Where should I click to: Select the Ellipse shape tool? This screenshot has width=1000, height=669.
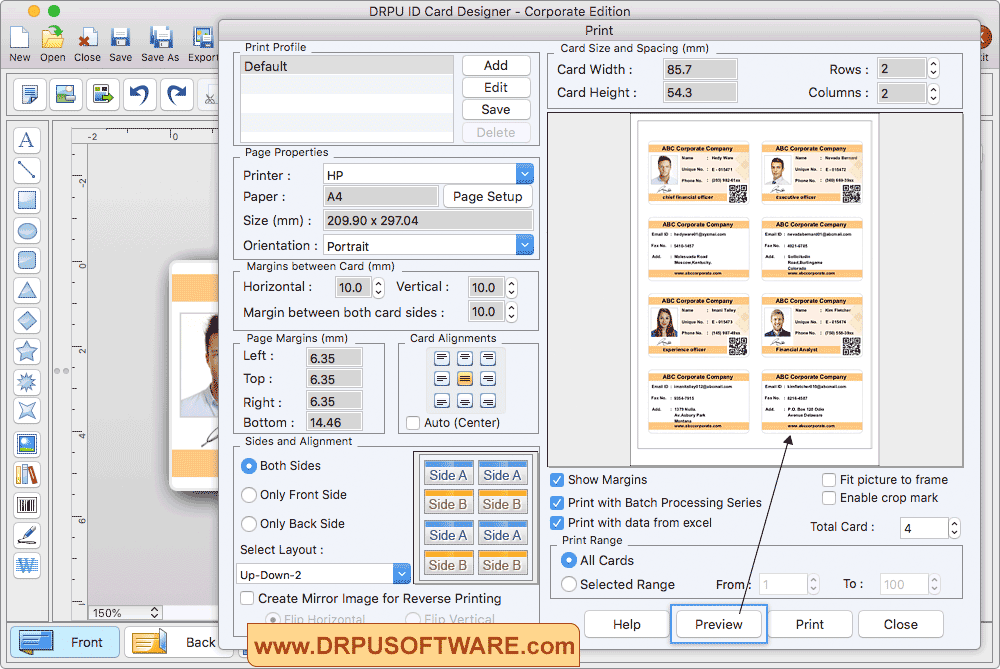(x=27, y=230)
